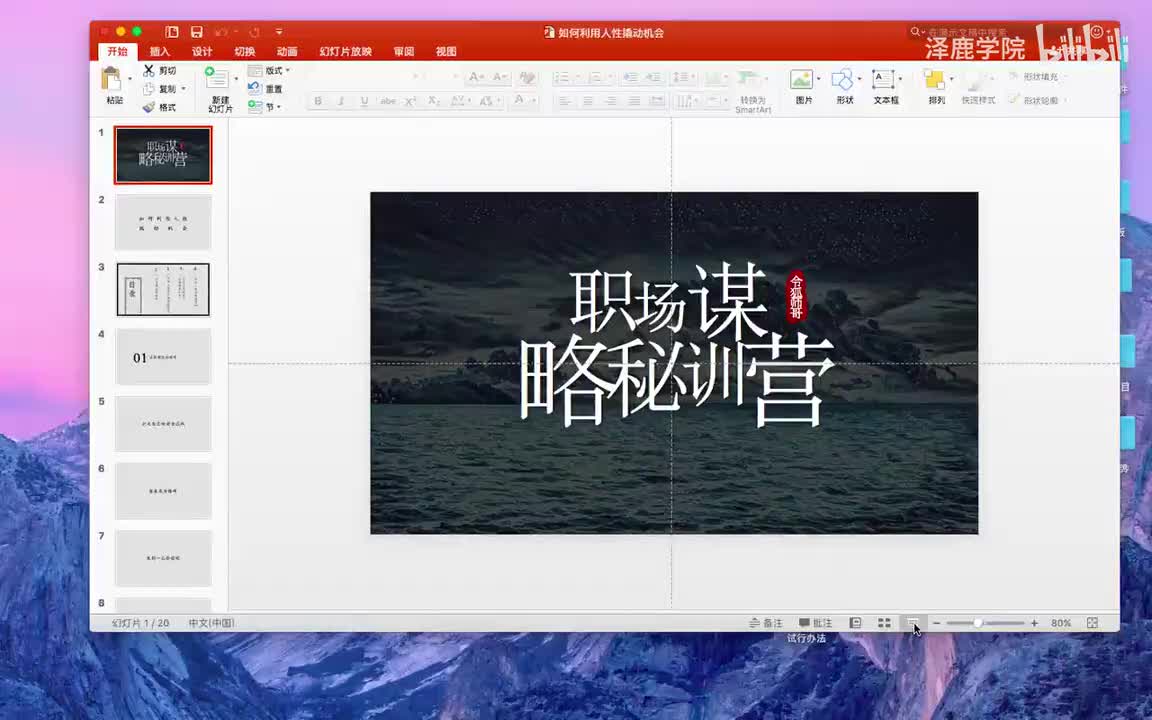This screenshot has height=720, width=1152.
Task: Select slide 2 thumbnail
Action: (163, 222)
